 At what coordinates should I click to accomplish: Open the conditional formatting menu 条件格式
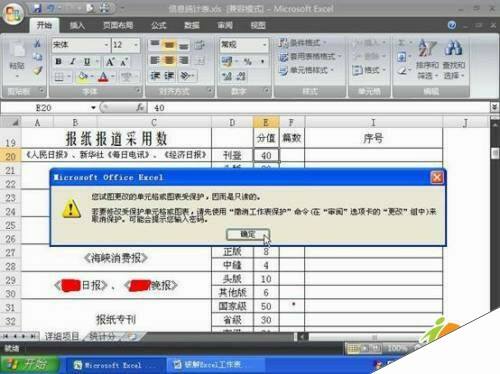pyautogui.click(x=303, y=43)
